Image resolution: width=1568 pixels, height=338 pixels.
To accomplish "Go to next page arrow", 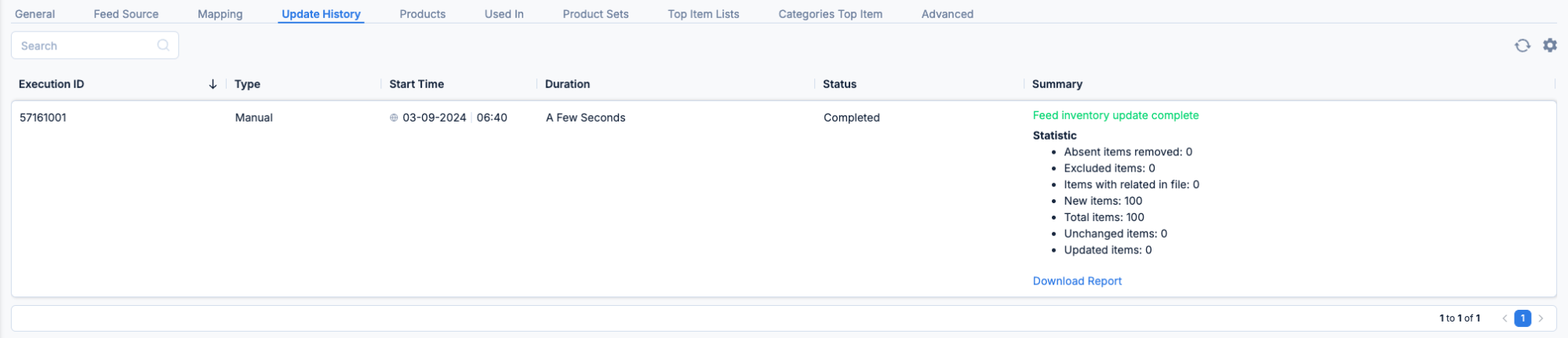I will (x=1541, y=318).
